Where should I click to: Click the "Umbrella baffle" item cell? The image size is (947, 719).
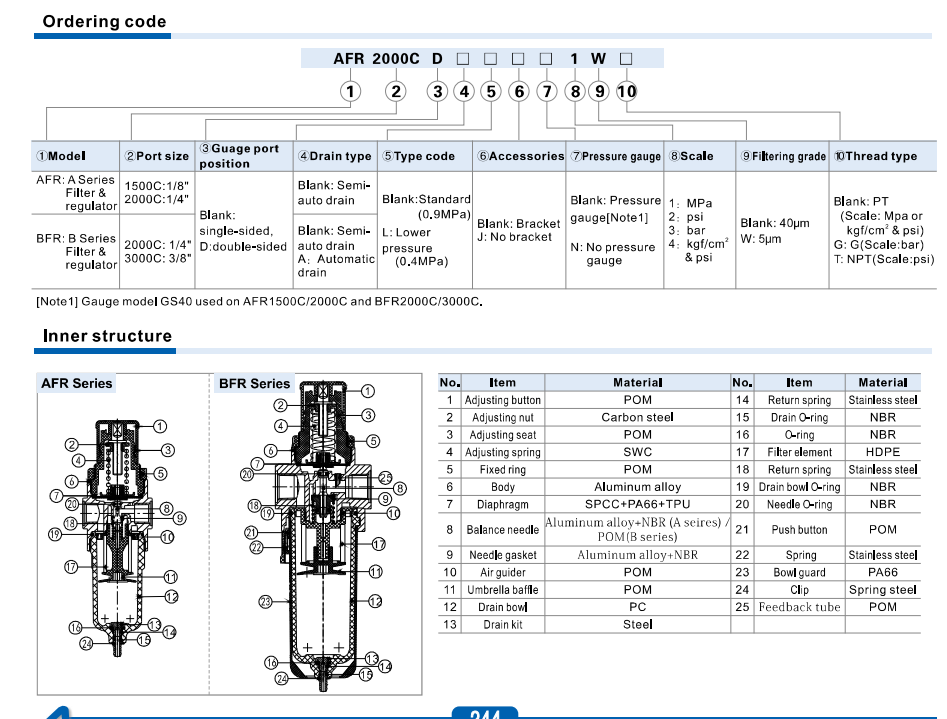pos(502,590)
